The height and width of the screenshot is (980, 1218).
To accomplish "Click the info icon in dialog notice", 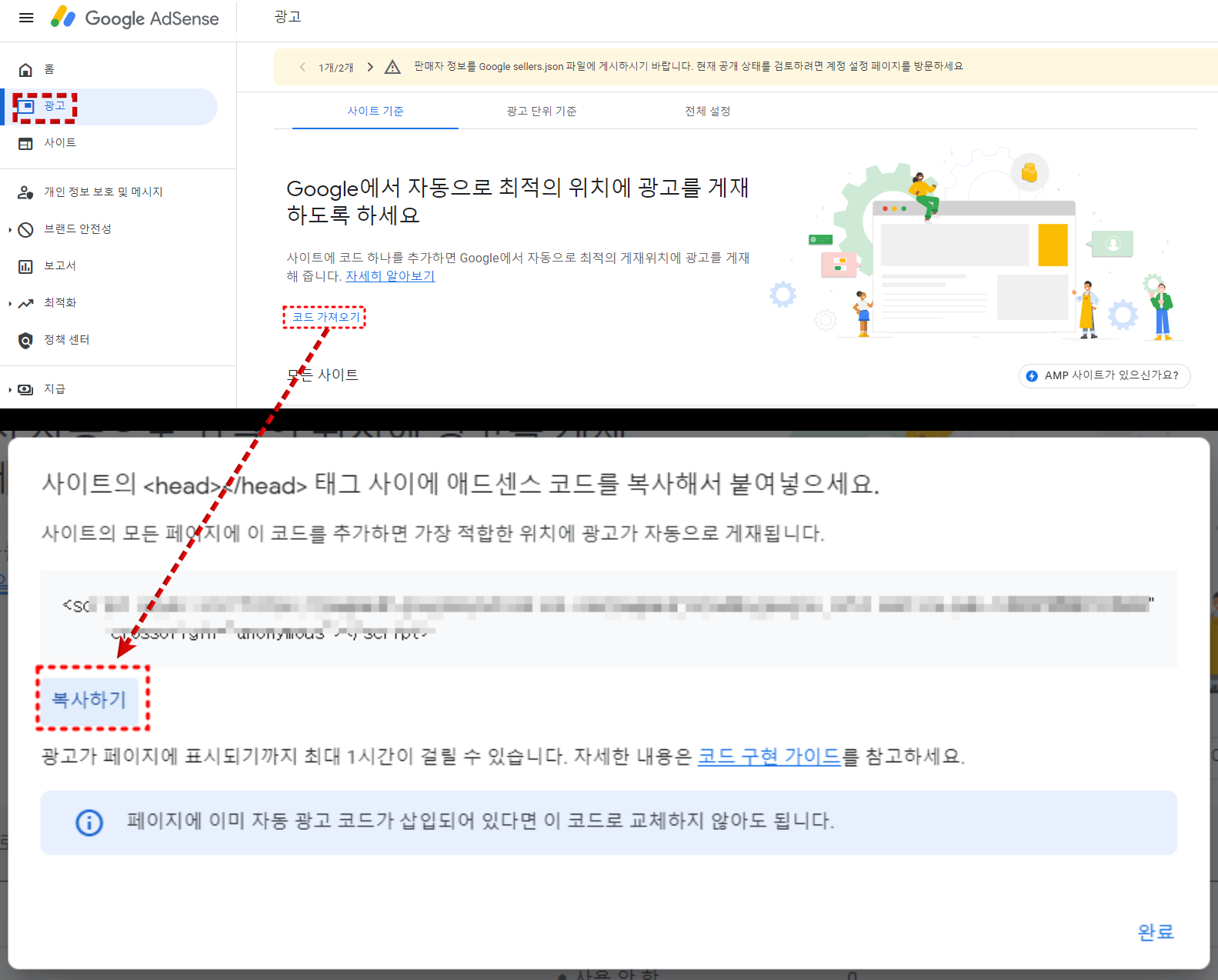I will tap(89, 822).
